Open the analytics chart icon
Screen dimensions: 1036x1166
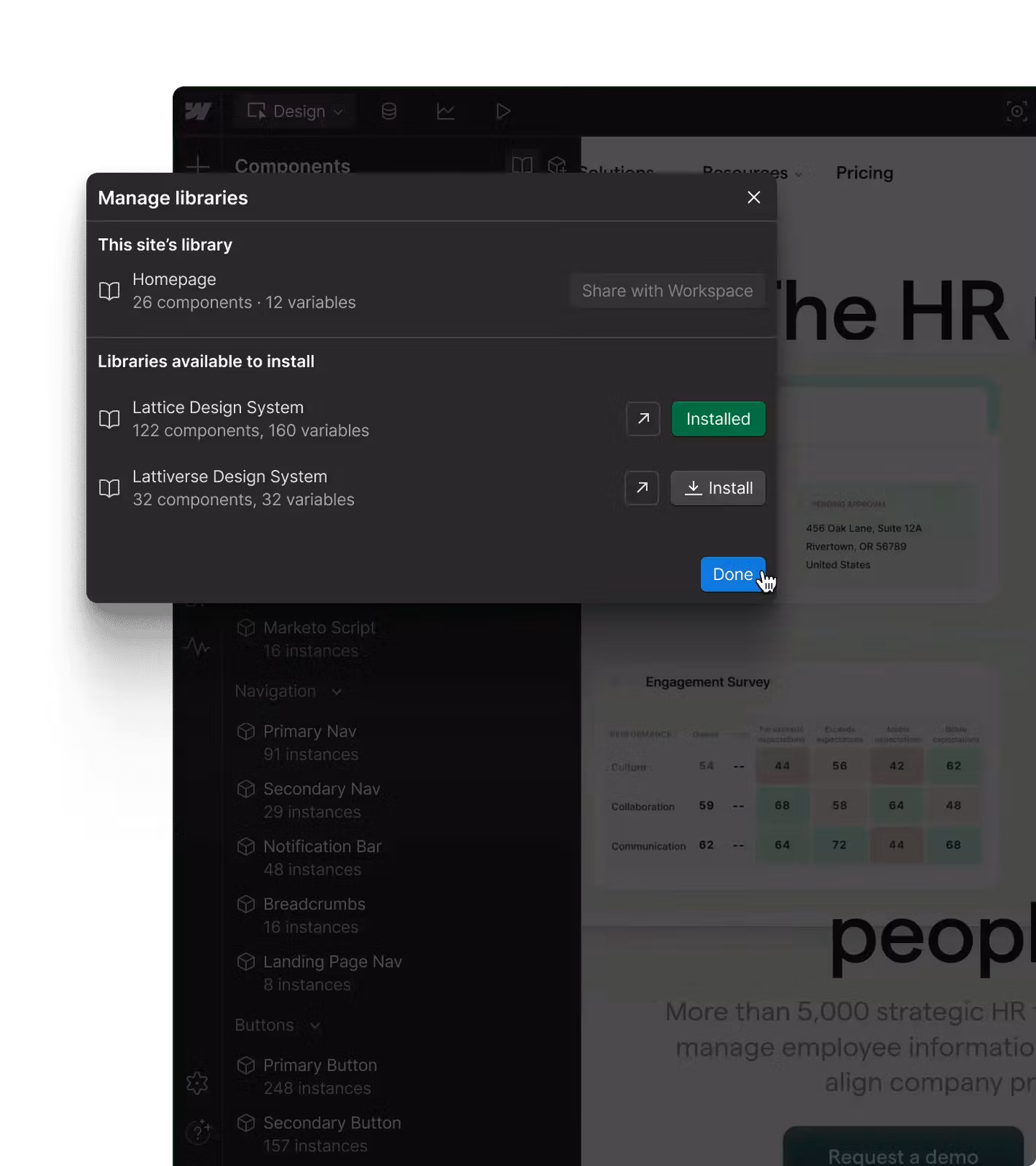[x=445, y=111]
